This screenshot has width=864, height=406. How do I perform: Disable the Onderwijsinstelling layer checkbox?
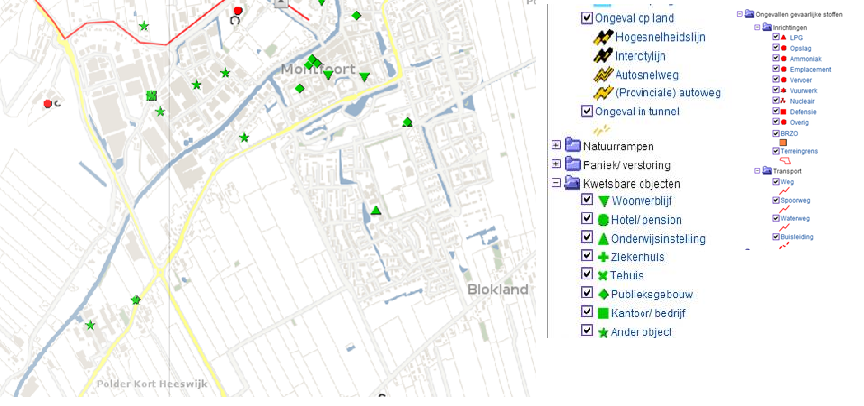(587, 237)
